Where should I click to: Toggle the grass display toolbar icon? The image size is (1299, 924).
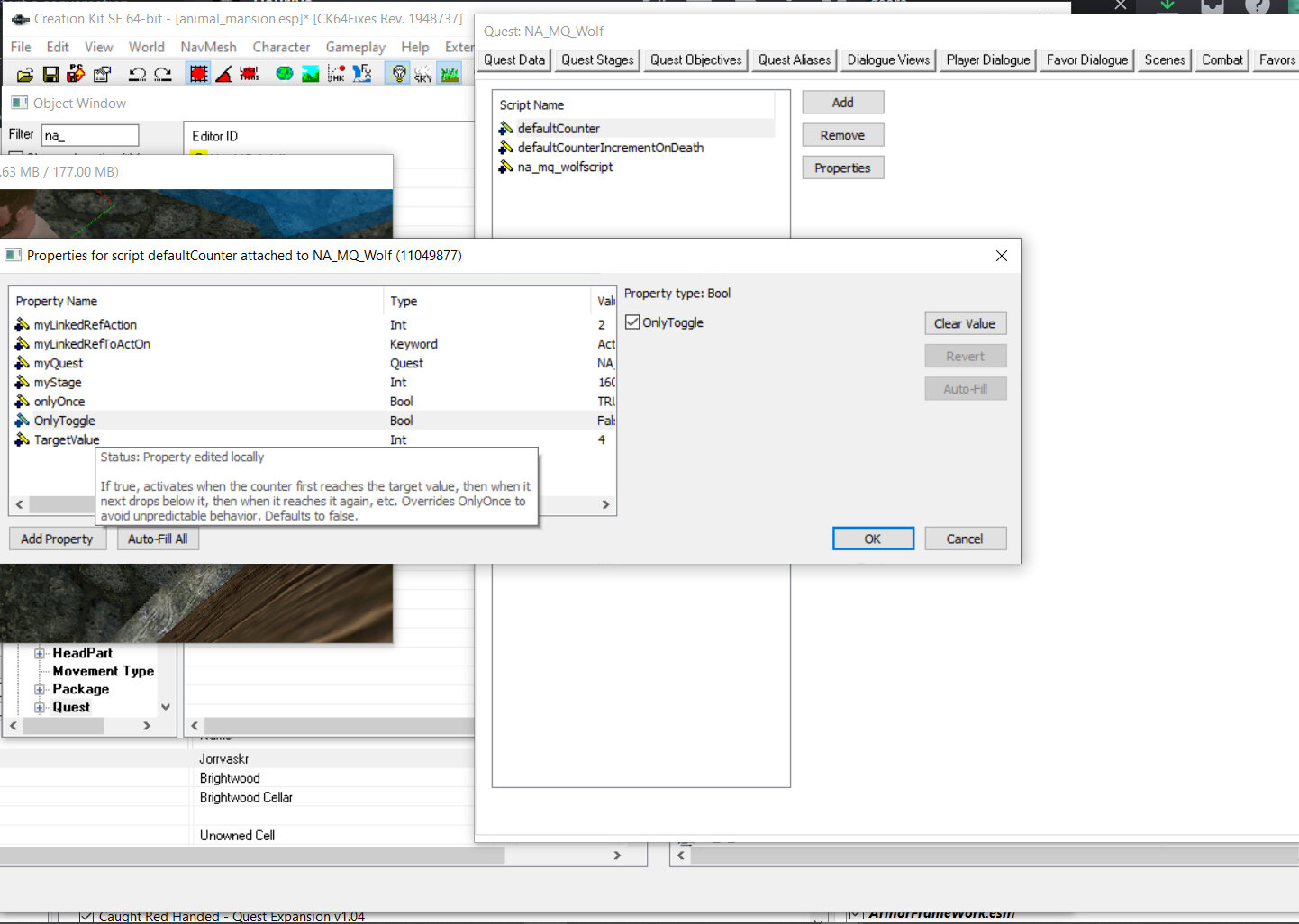tap(449, 74)
